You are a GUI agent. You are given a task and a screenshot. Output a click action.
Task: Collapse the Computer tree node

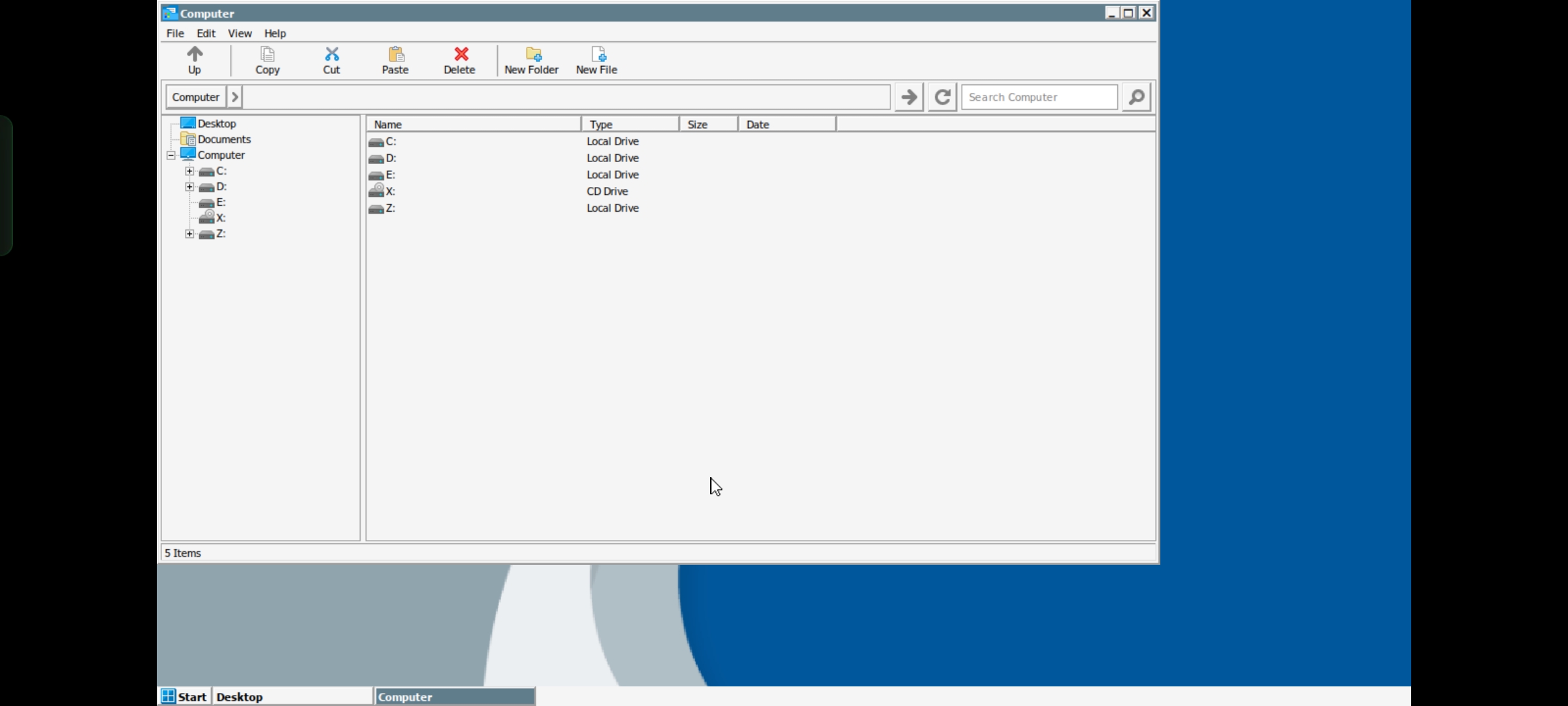click(171, 156)
